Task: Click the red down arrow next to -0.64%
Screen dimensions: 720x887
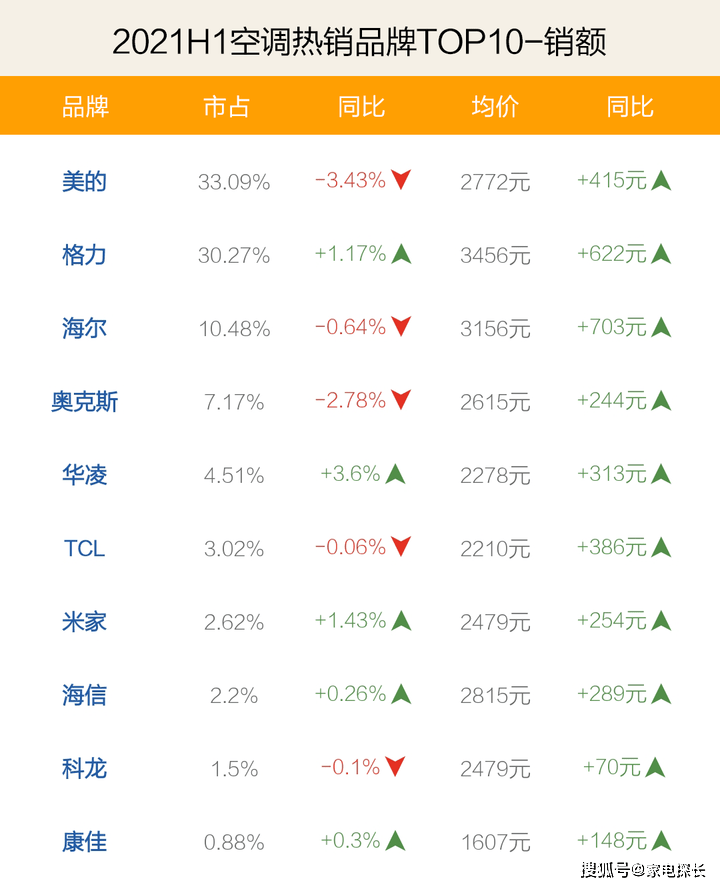Action: tap(401, 326)
